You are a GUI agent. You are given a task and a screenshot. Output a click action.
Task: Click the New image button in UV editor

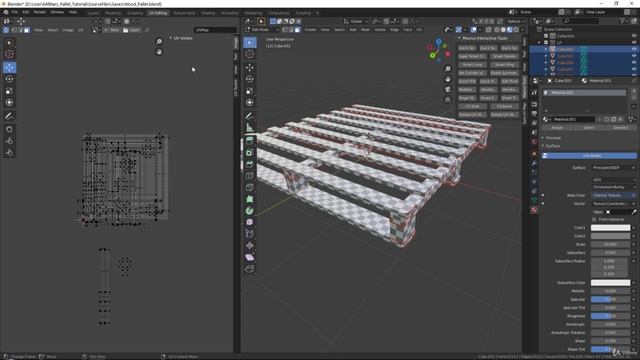pos(112,30)
